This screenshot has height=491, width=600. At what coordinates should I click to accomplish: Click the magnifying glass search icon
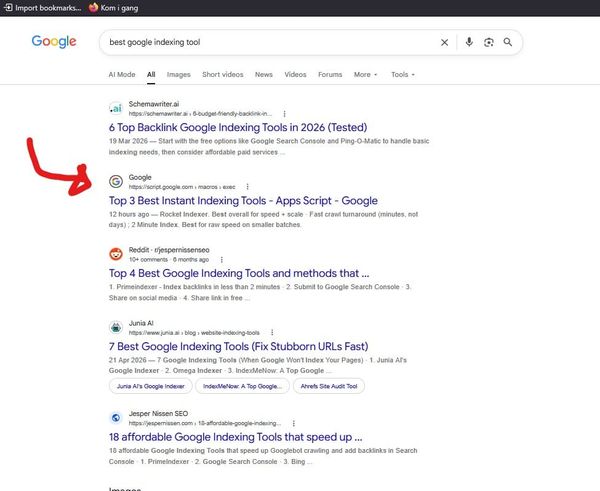[508, 42]
